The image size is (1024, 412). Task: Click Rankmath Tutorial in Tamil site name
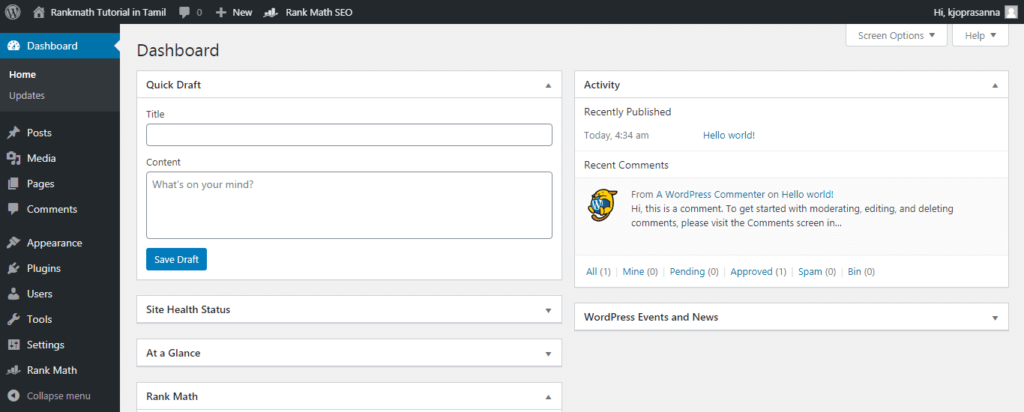click(108, 12)
